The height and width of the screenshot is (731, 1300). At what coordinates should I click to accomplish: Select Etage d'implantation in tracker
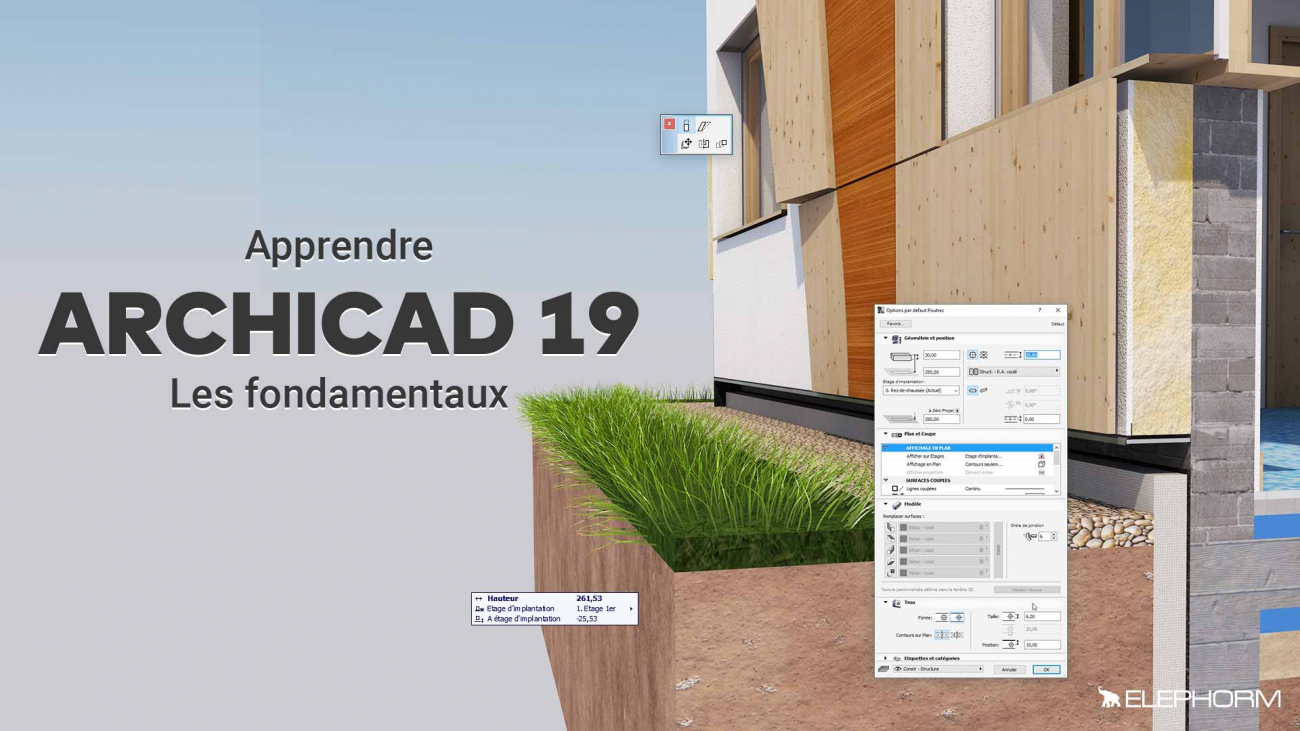(520, 608)
